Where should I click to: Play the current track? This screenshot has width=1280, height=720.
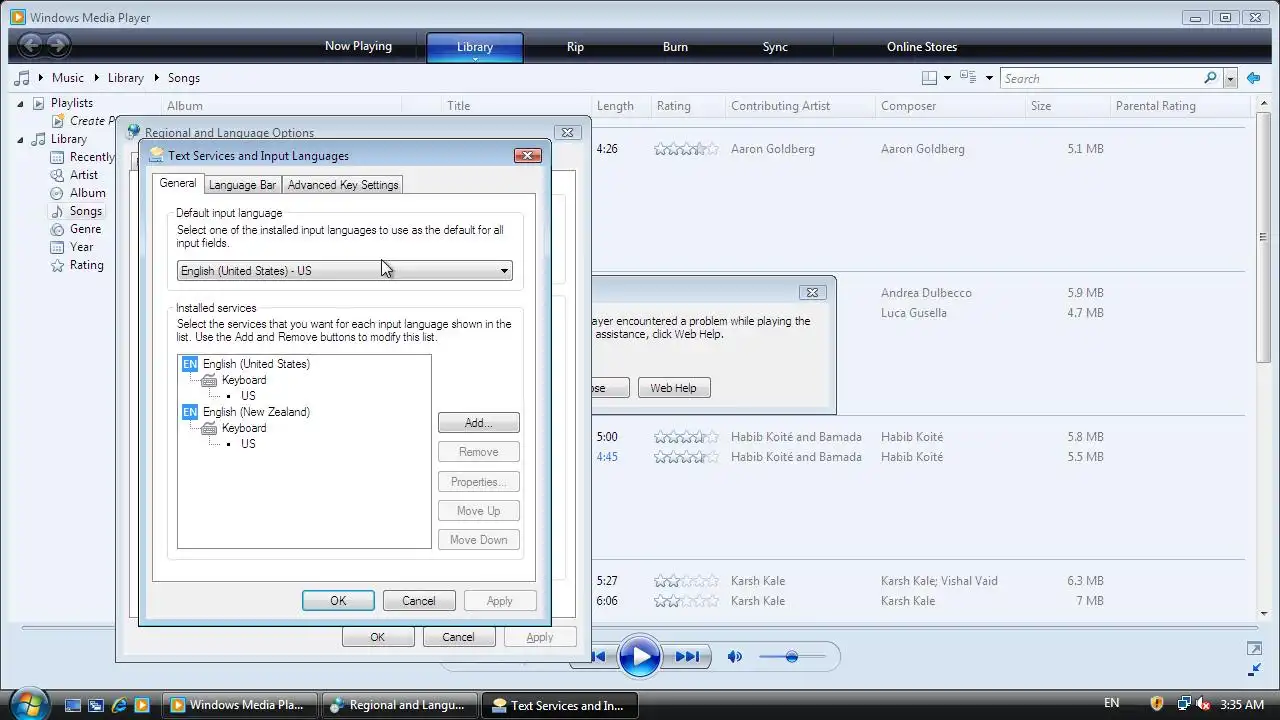click(640, 657)
